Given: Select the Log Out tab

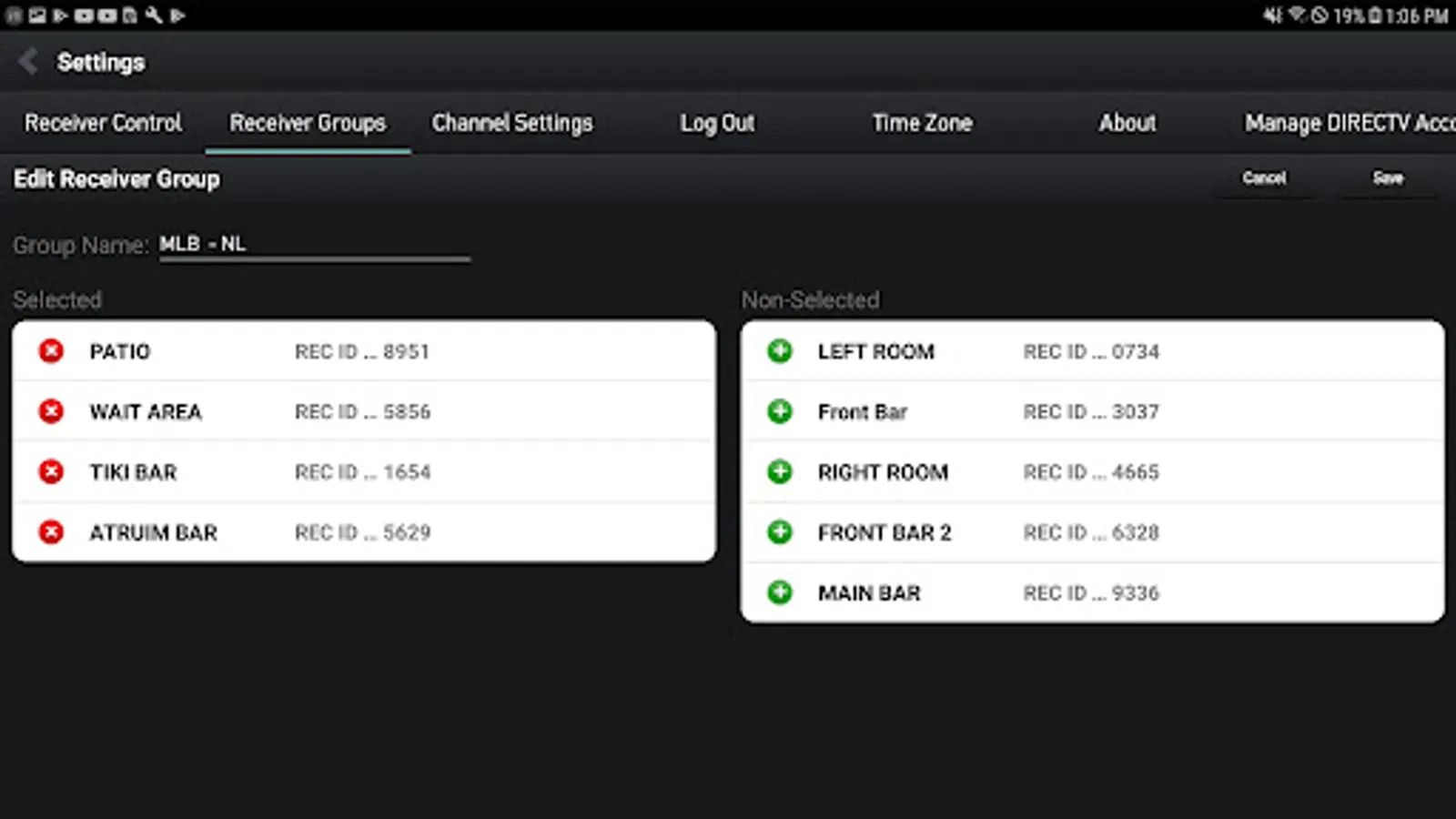Looking at the screenshot, I should 717,123.
